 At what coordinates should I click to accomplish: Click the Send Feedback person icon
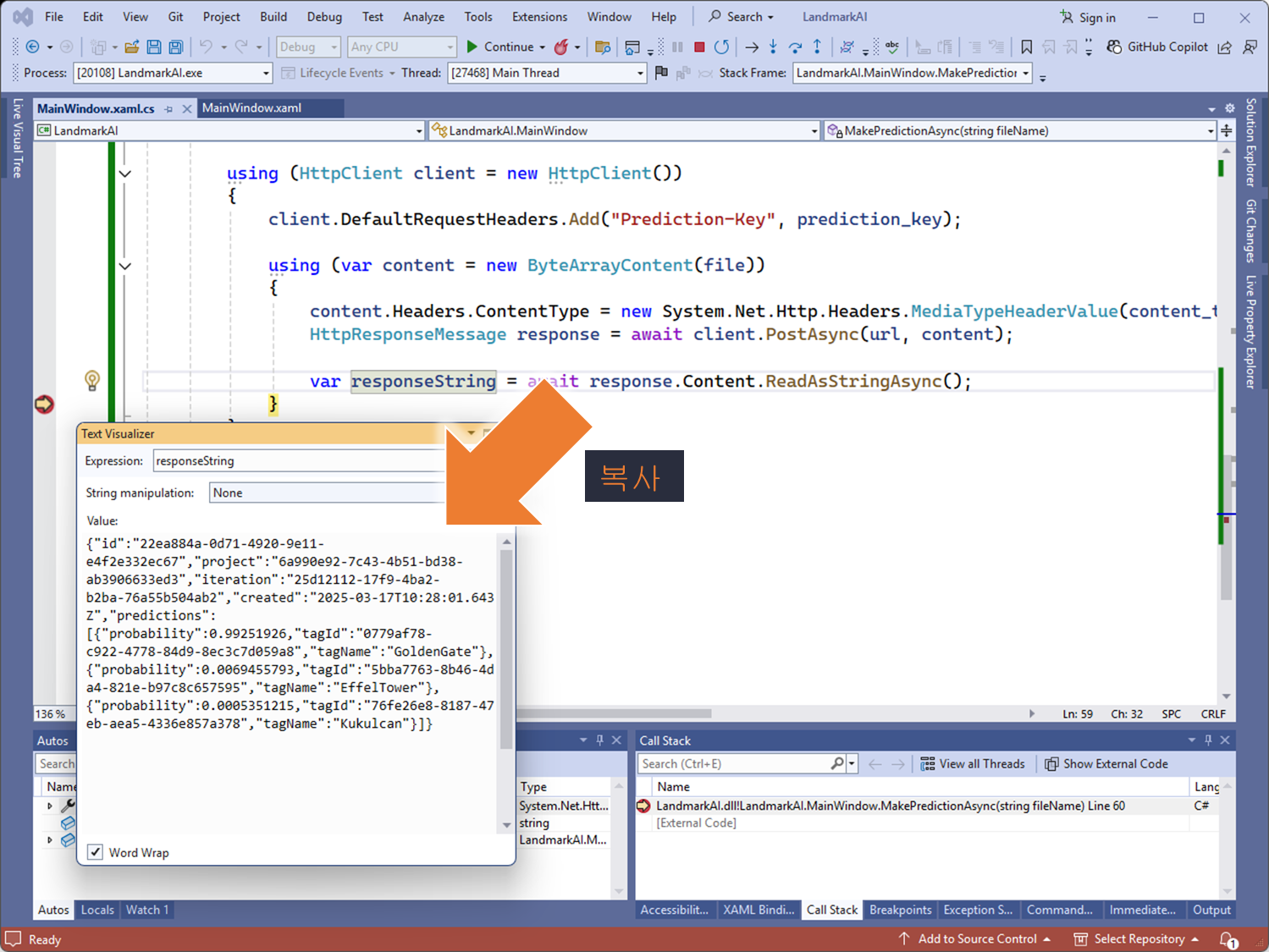[x=1250, y=47]
